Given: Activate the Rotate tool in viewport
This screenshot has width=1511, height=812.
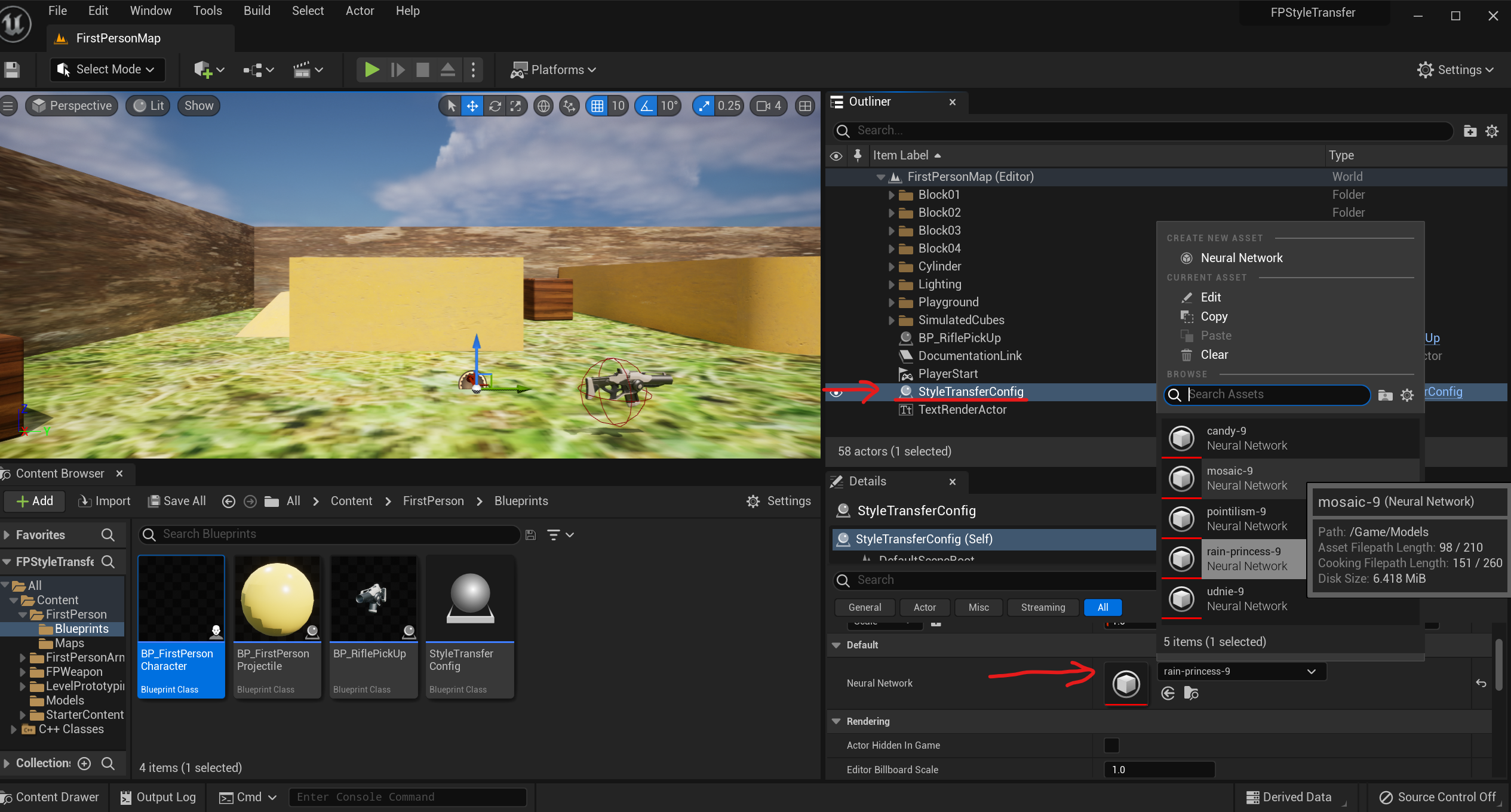Looking at the screenshot, I should pos(495,106).
